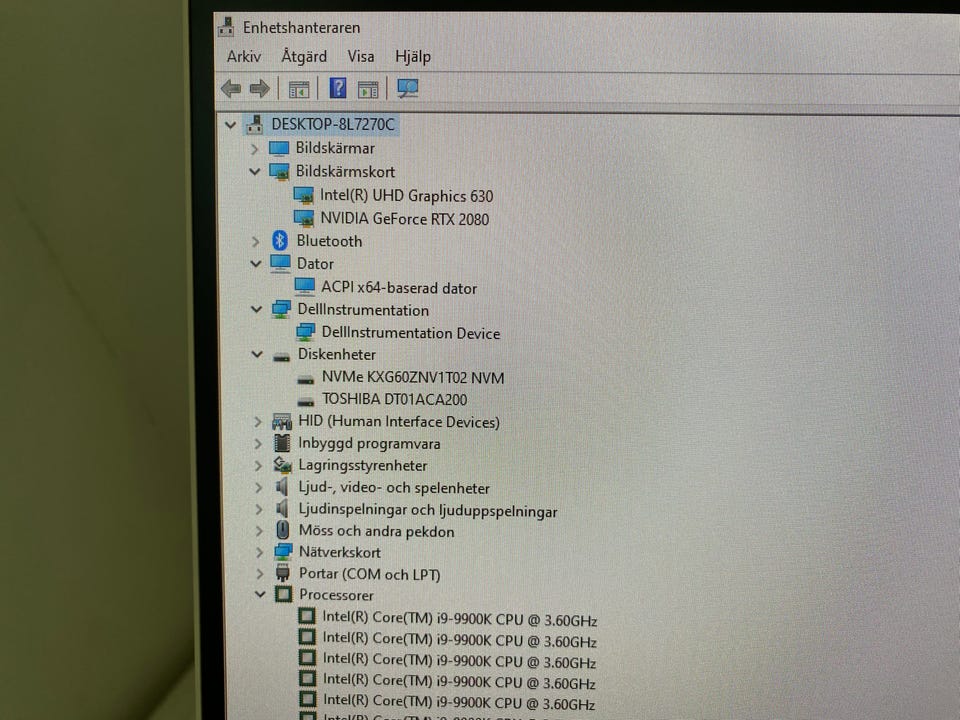Expand Ljud-, video- och spelenheter

pyautogui.click(x=258, y=488)
